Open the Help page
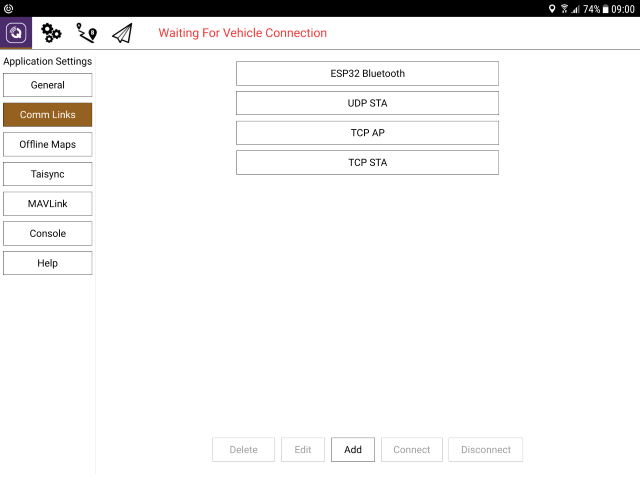The width and height of the screenshot is (640, 480). [x=48, y=263]
